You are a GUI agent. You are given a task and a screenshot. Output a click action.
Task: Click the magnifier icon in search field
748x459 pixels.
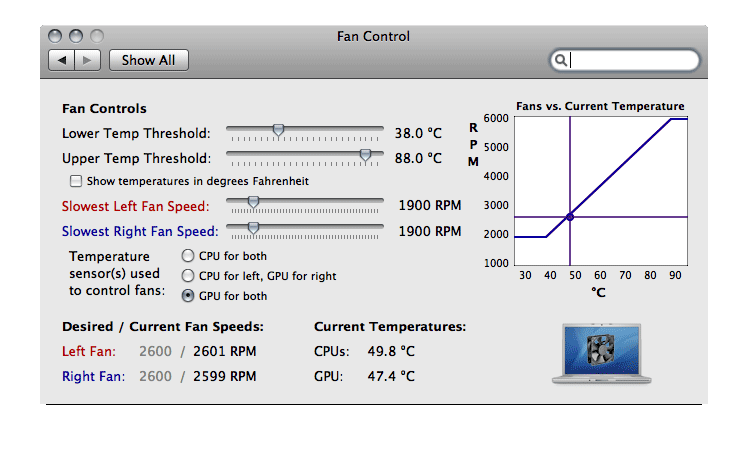click(561, 60)
